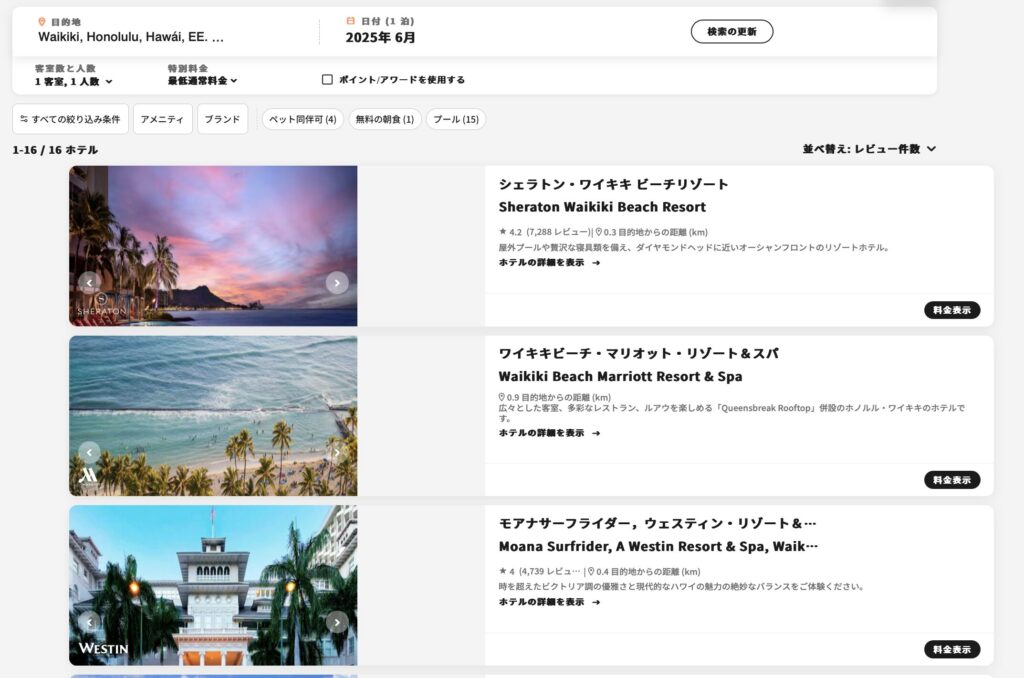1024x678 pixels.
Task: Open Sheraton Waikiki Beach Resort title
Action: [x=602, y=207]
